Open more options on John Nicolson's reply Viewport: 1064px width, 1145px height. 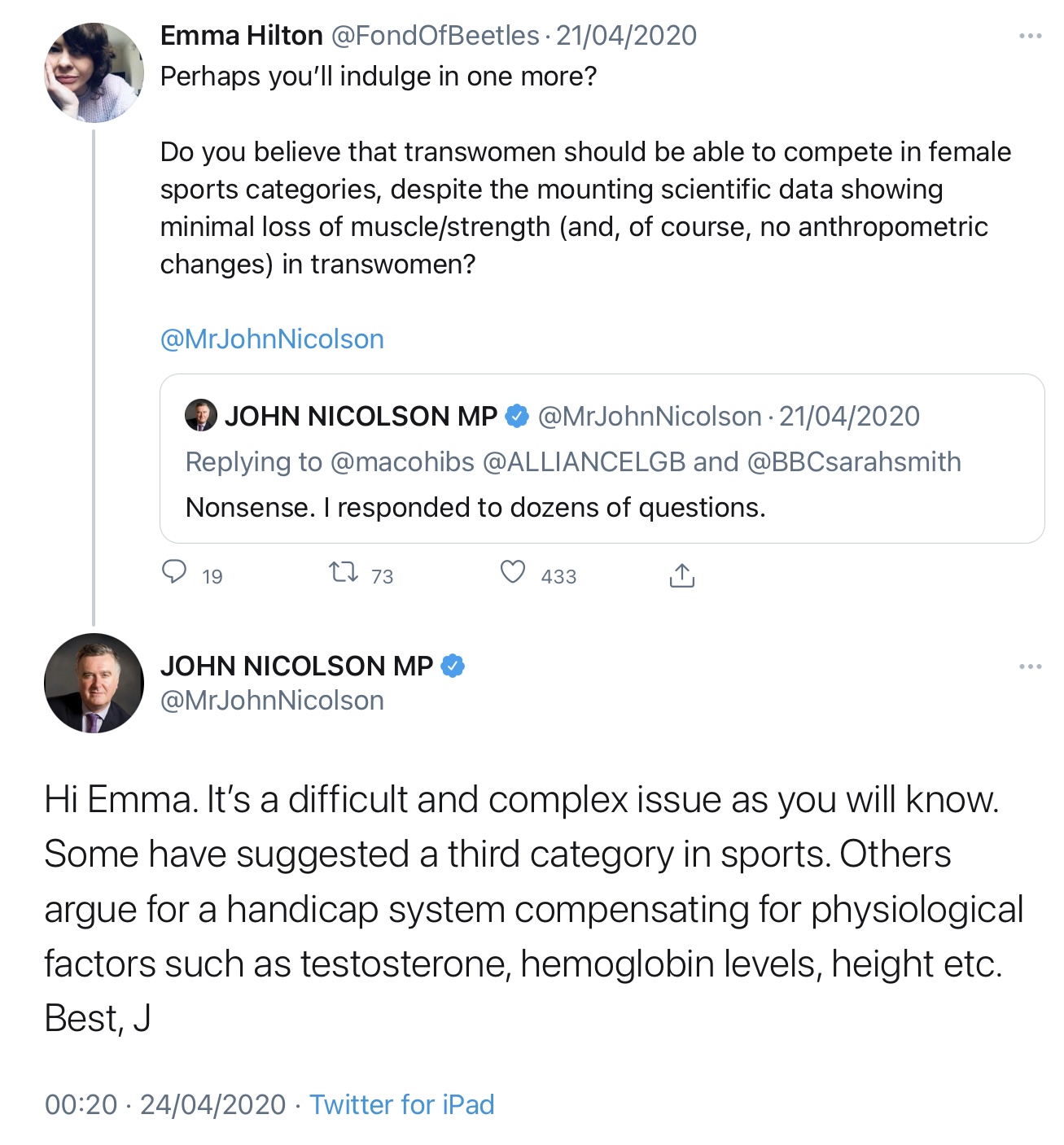click(x=1030, y=666)
